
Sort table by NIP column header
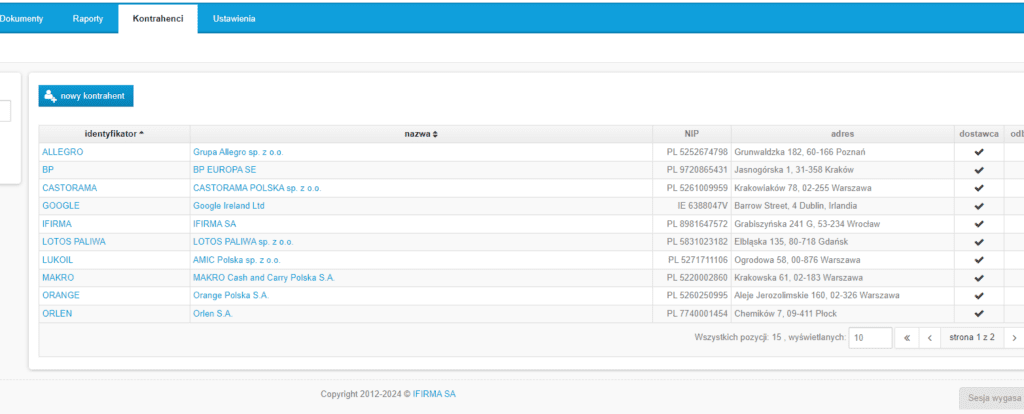click(x=692, y=134)
